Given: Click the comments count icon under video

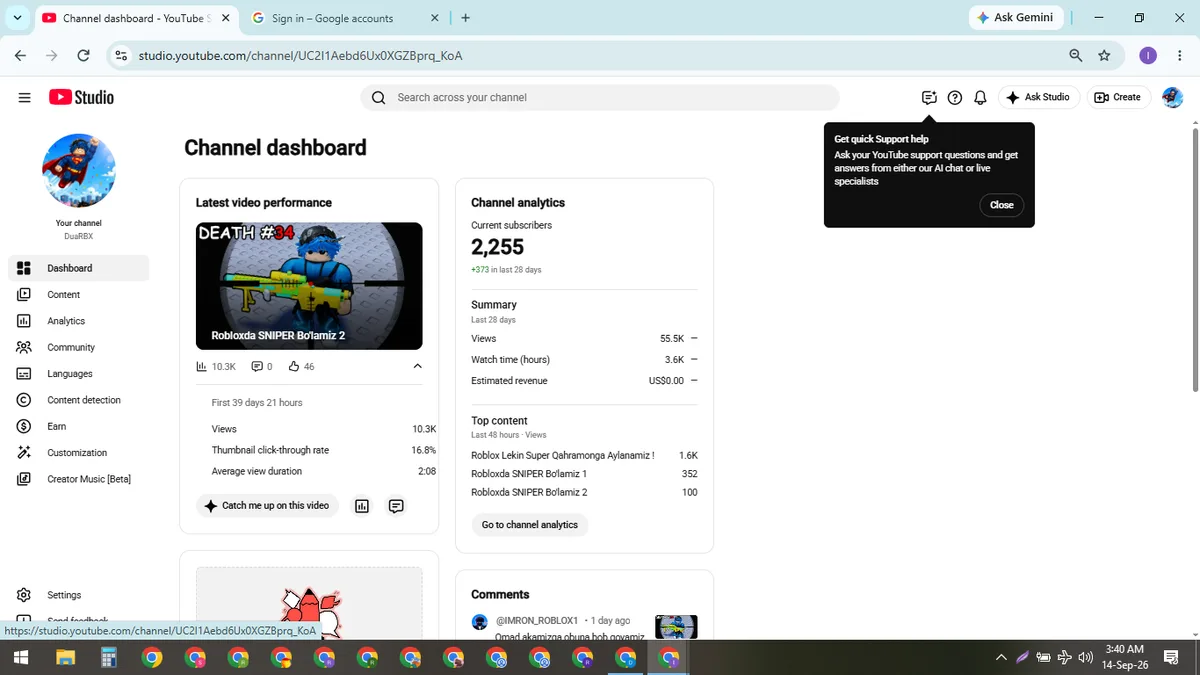Looking at the screenshot, I should (257, 367).
